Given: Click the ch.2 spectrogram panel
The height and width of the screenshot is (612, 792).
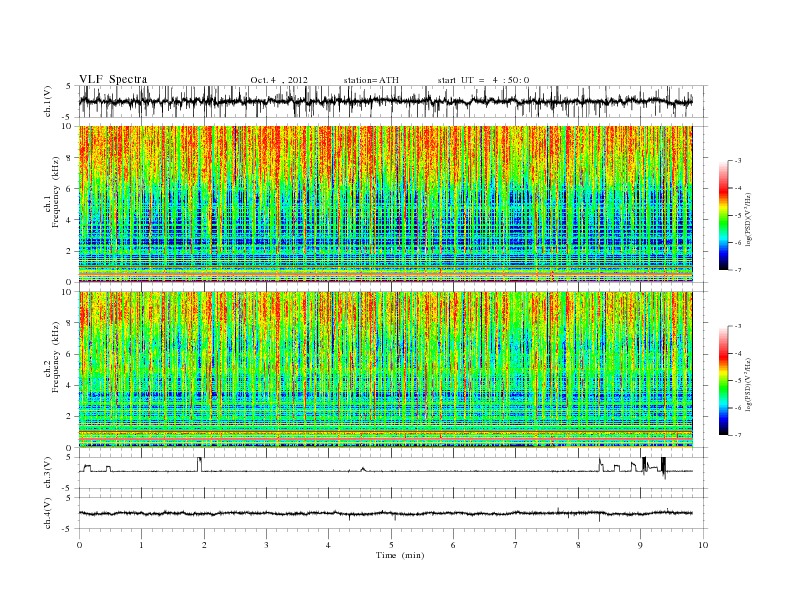Looking at the screenshot, I should point(386,369).
